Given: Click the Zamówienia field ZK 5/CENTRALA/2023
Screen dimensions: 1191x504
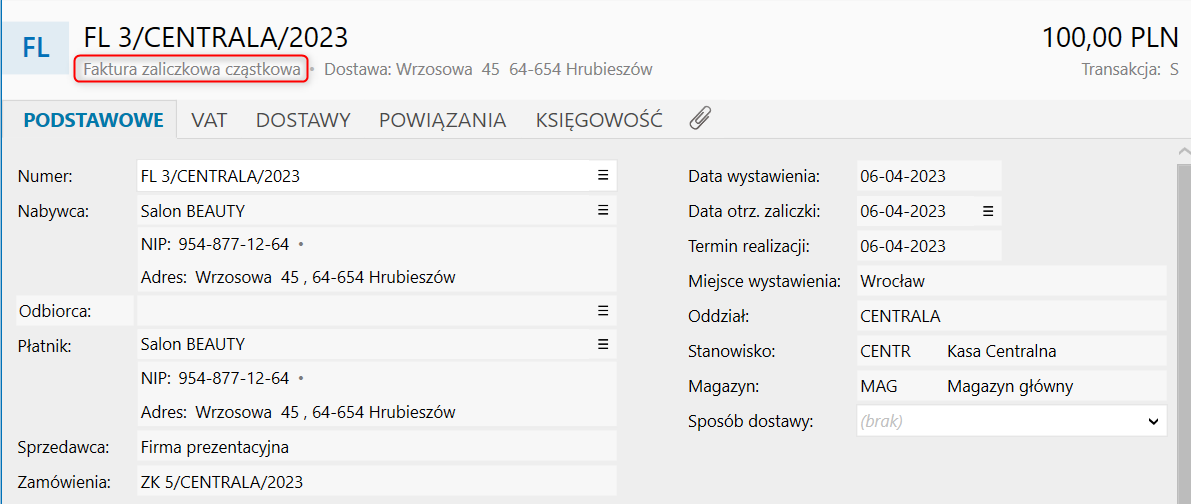Looking at the screenshot, I should 376,480.
